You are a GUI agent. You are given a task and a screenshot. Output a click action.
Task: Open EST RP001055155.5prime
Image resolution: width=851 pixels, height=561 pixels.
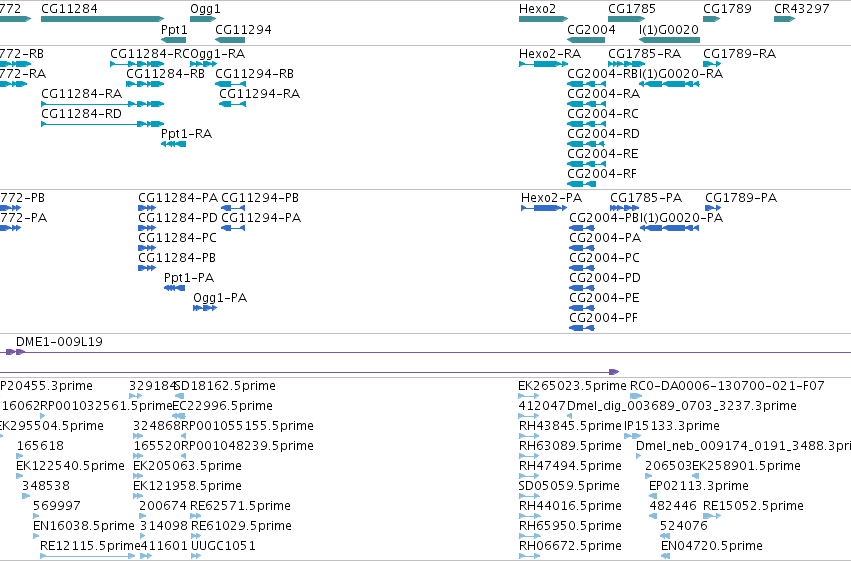247,426
